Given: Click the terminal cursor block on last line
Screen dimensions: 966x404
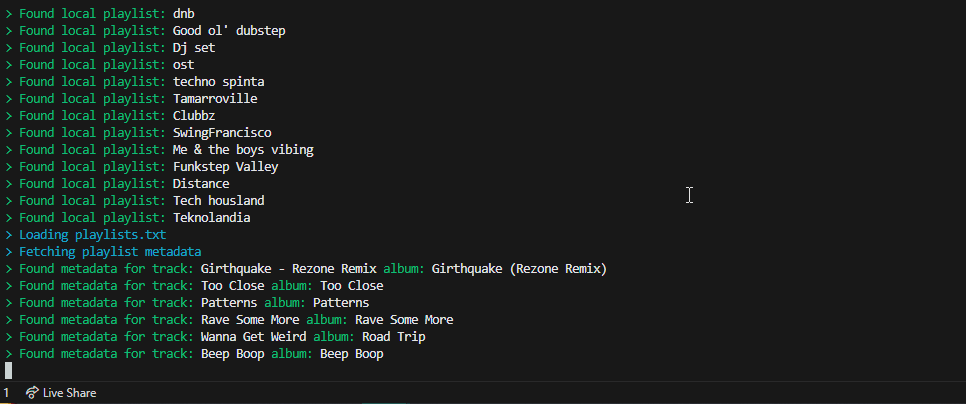Looking at the screenshot, I should point(9,370).
